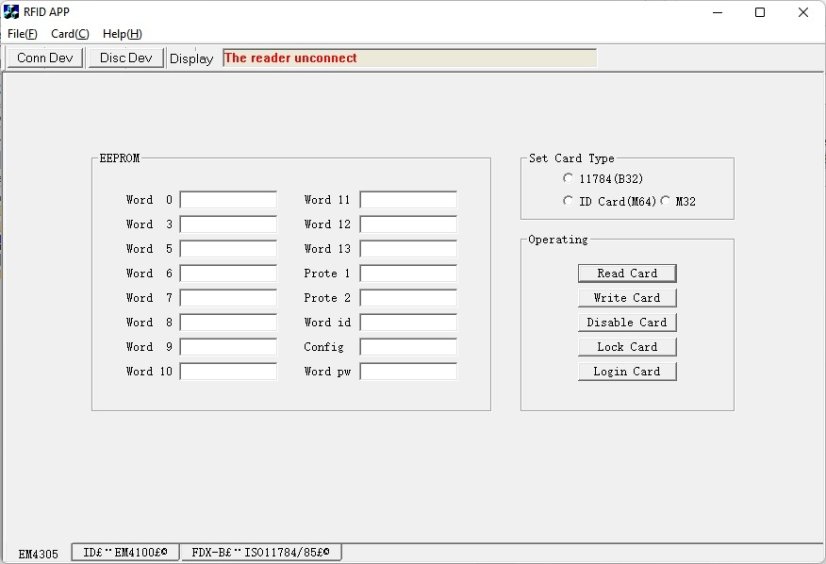Switch to the ID EM4100 tab
This screenshot has width=826, height=564.
tap(125, 552)
